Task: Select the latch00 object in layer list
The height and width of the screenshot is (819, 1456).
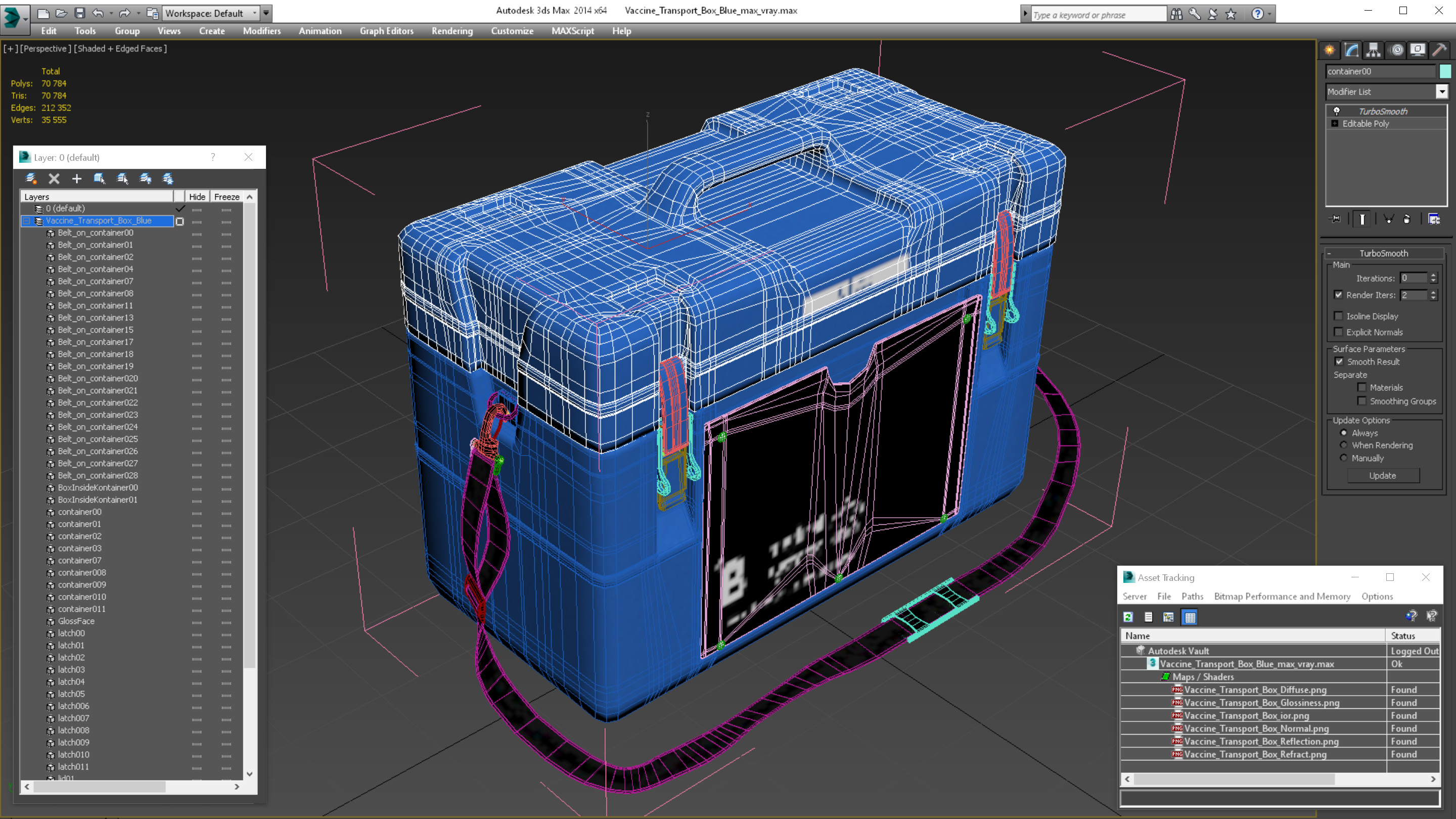Action: (71, 633)
